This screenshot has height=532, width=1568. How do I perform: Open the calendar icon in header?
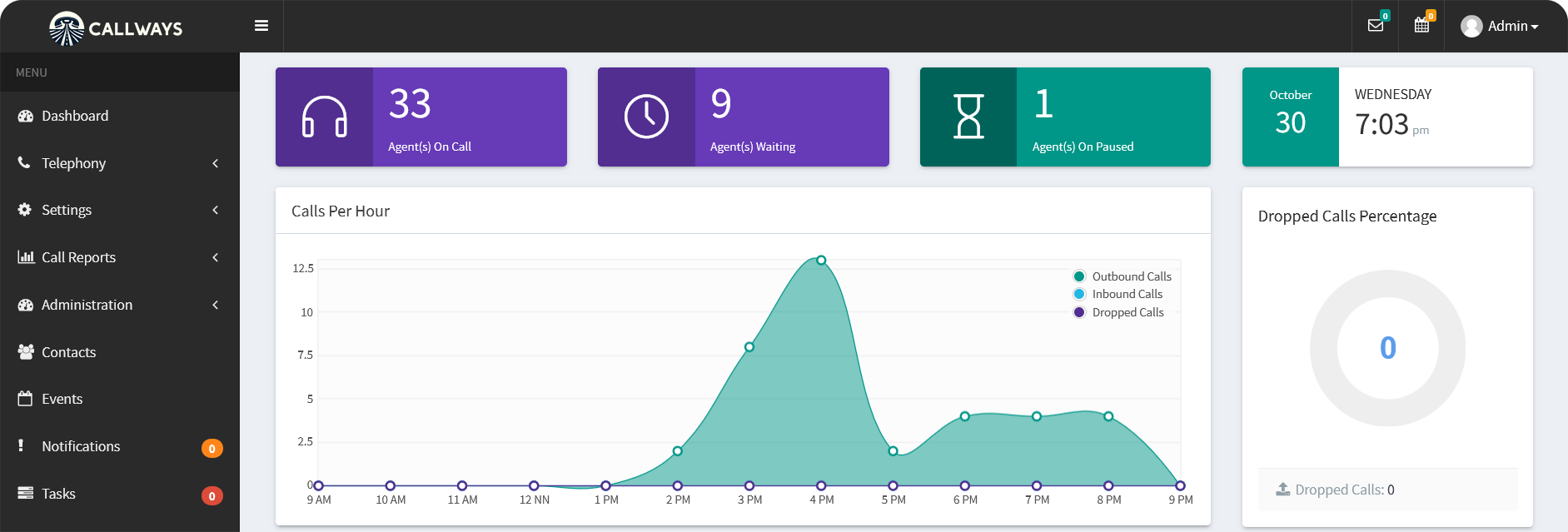[1422, 26]
